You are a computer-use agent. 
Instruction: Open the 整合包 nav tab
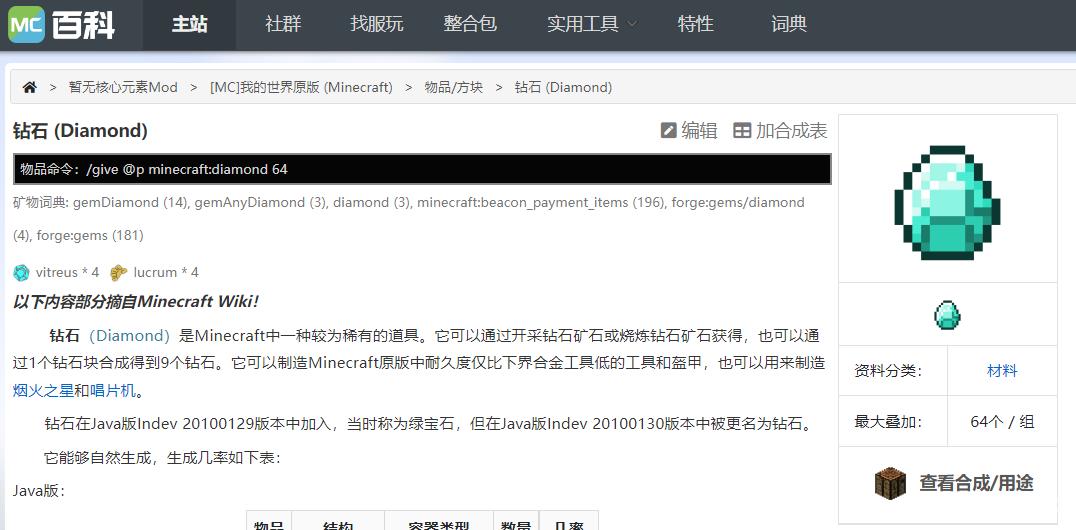tap(470, 25)
